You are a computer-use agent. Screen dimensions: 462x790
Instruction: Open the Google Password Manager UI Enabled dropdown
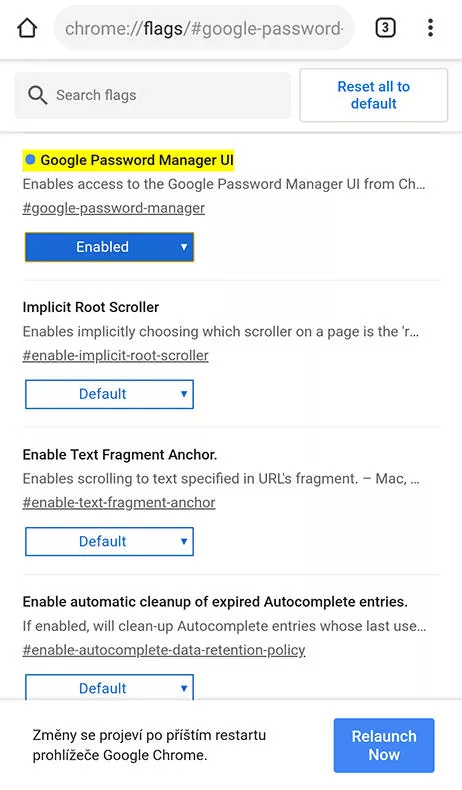[x=109, y=247]
